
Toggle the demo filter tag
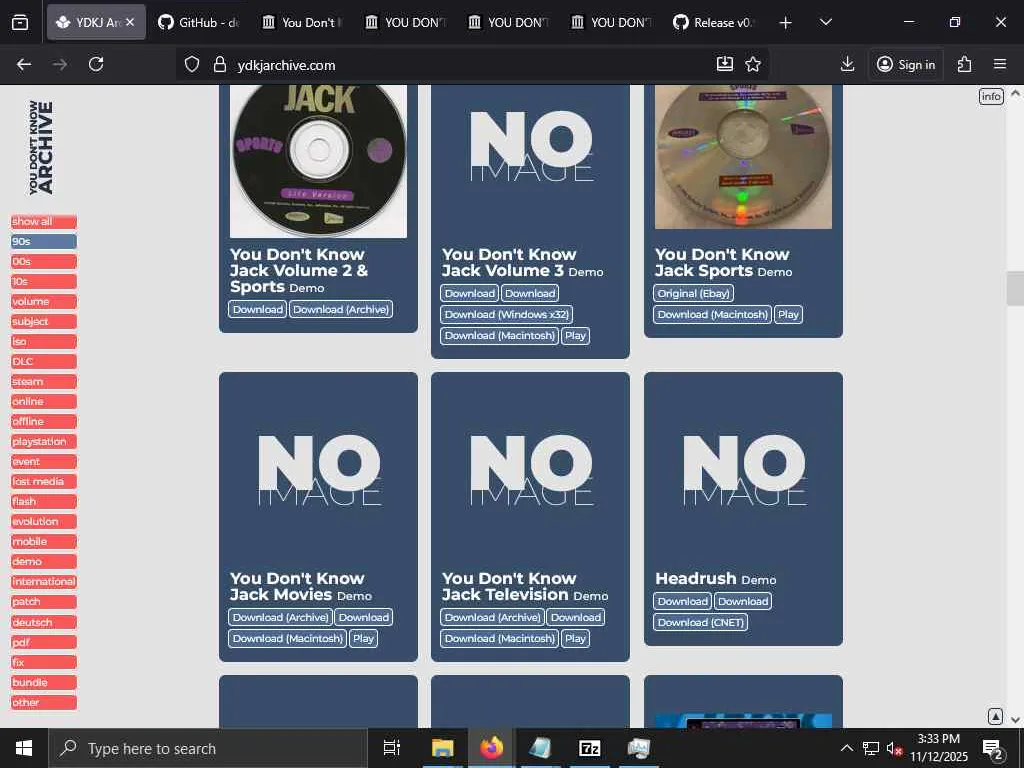click(44, 562)
